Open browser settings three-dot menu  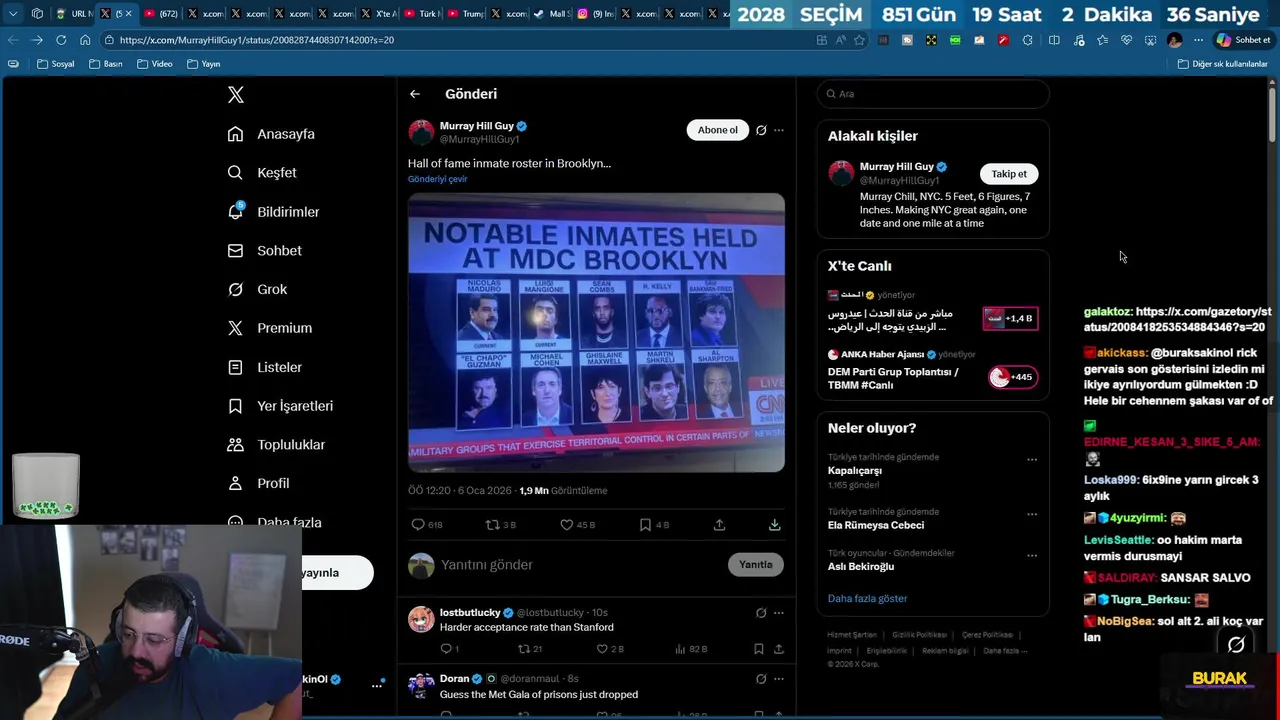1198,40
